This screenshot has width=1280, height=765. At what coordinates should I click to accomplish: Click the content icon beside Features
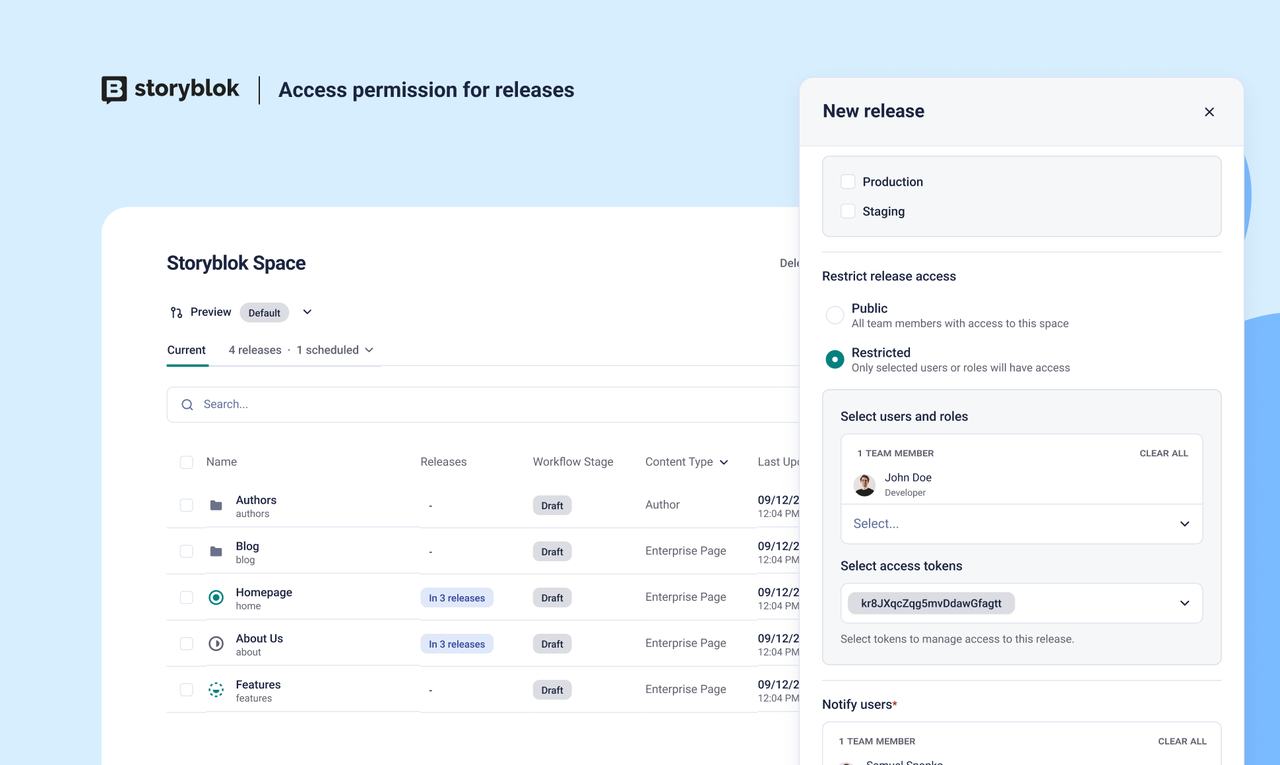click(215, 689)
